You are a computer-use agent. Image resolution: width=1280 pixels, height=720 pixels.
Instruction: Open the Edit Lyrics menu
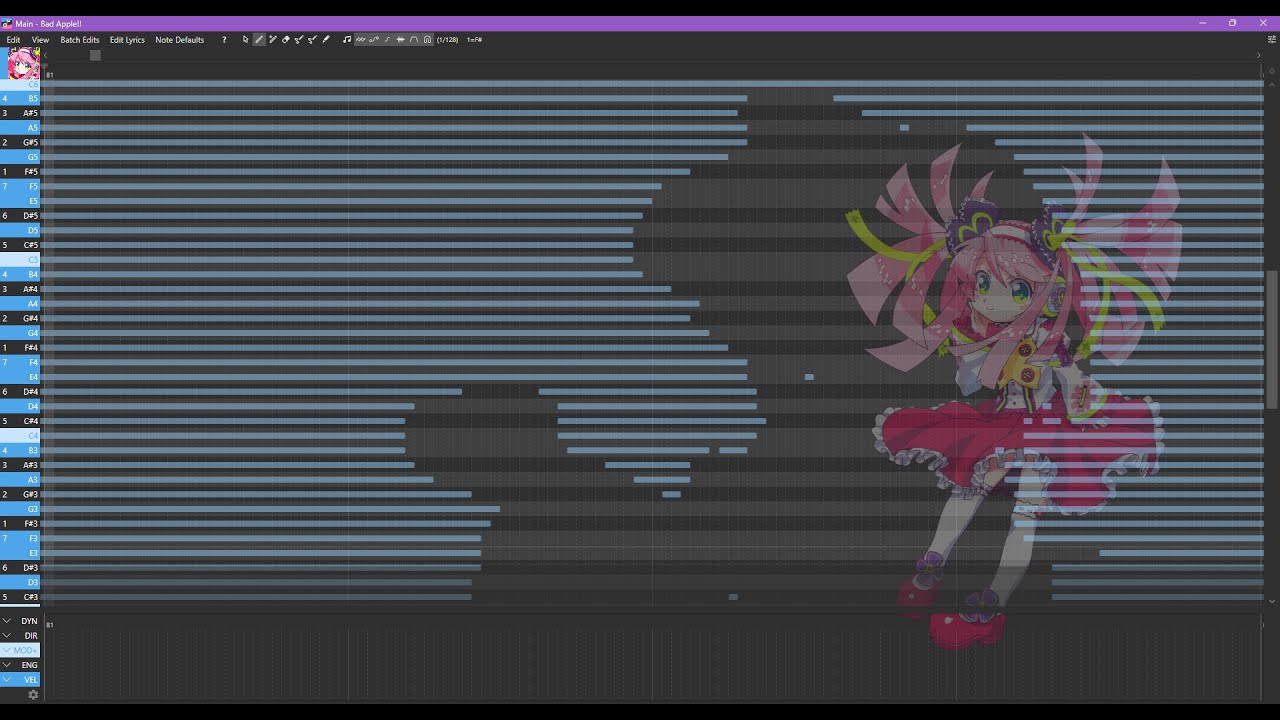[x=127, y=40]
